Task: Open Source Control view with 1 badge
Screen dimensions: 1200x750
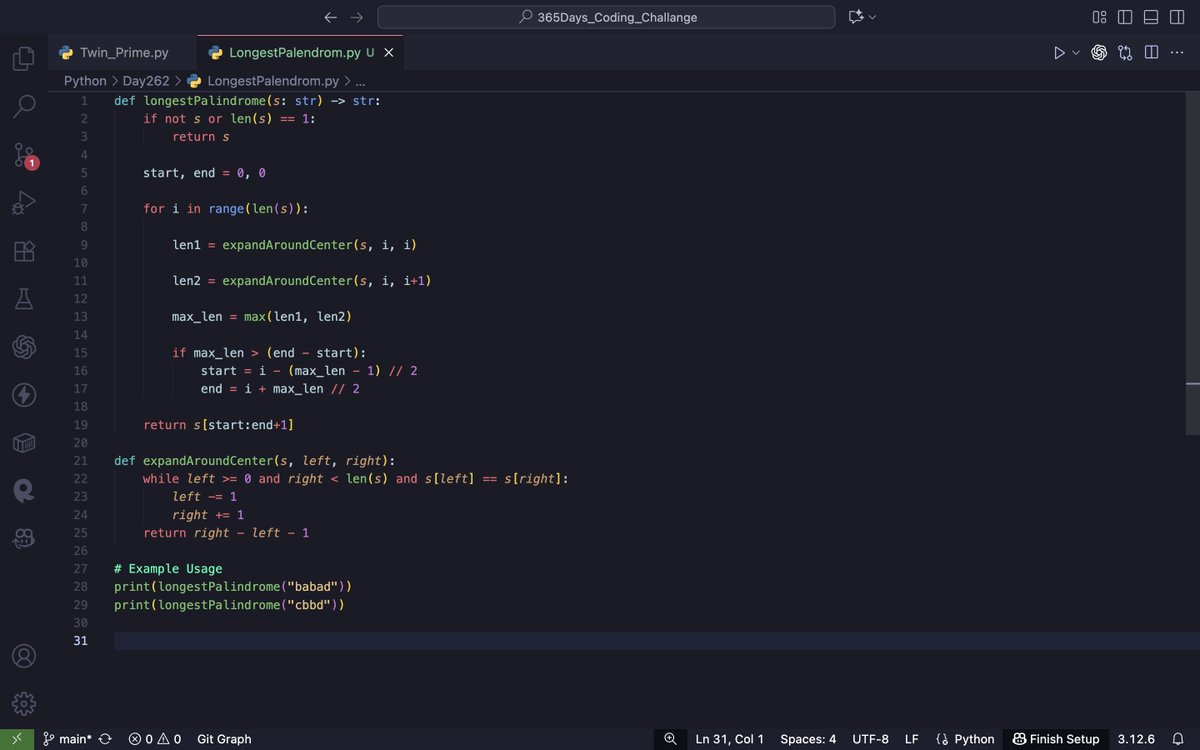Action: pos(24,155)
